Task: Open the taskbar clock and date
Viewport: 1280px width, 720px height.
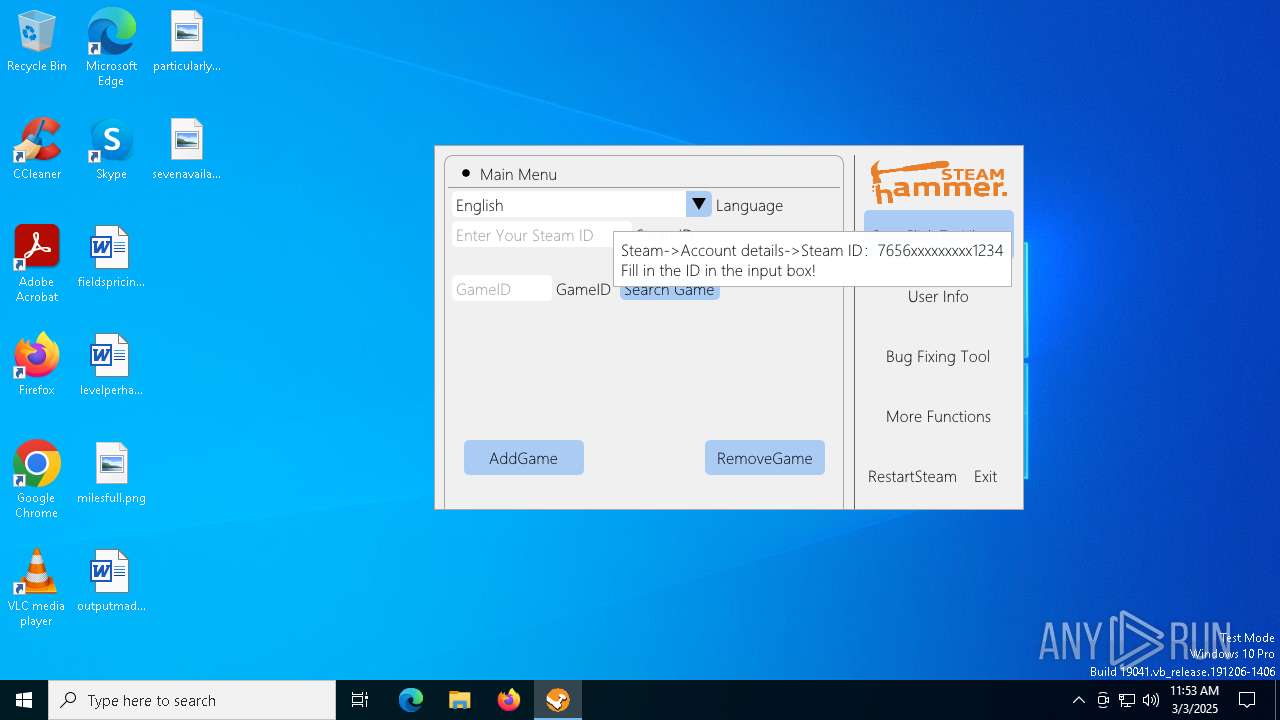Action: [x=1194, y=700]
